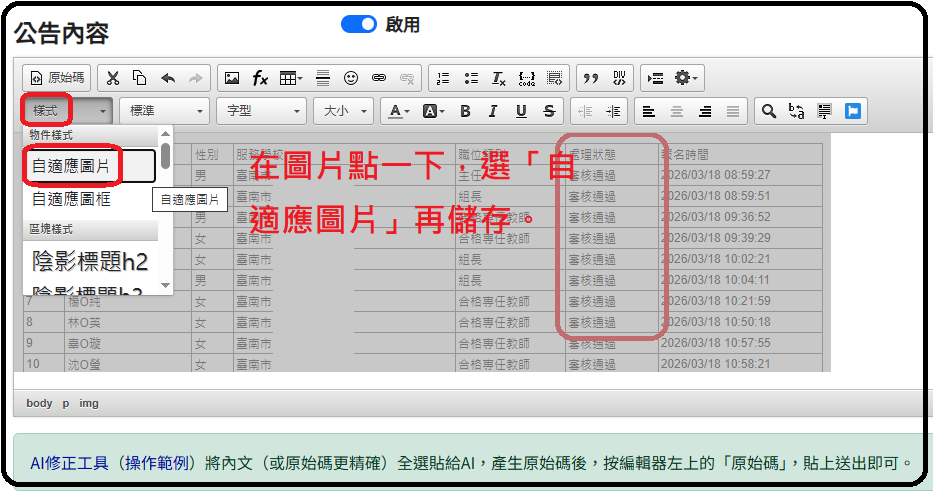The width and height of the screenshot is (933, 492).
Task: Apply block quote formatting
Action: tap(591, 78)
